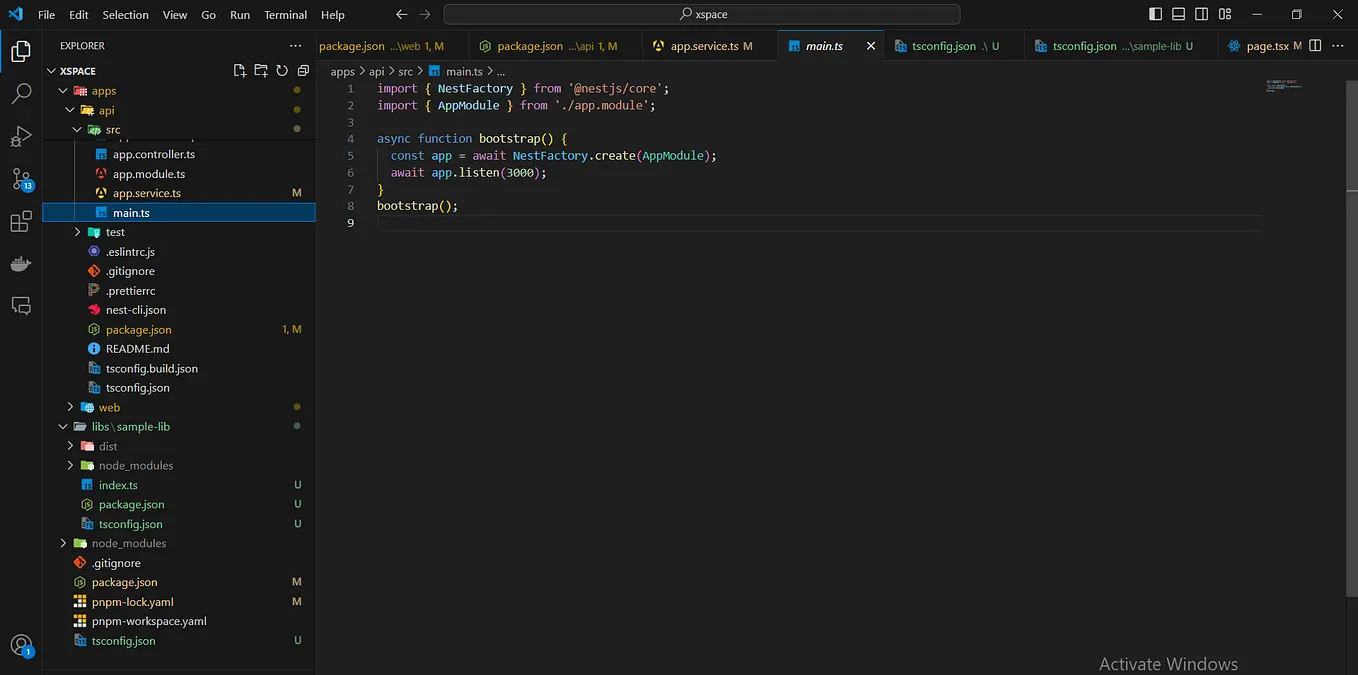
Task: Open the Extensions view
Action: pyautogui.click(x=21, y=221)
